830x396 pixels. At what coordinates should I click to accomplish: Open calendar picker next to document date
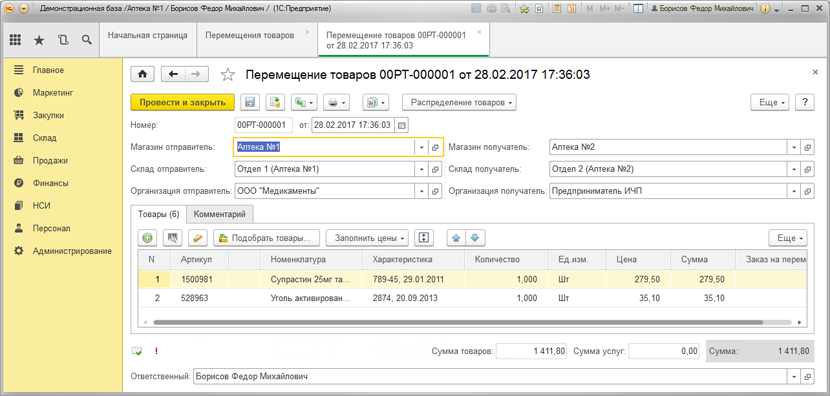point(402,125)
